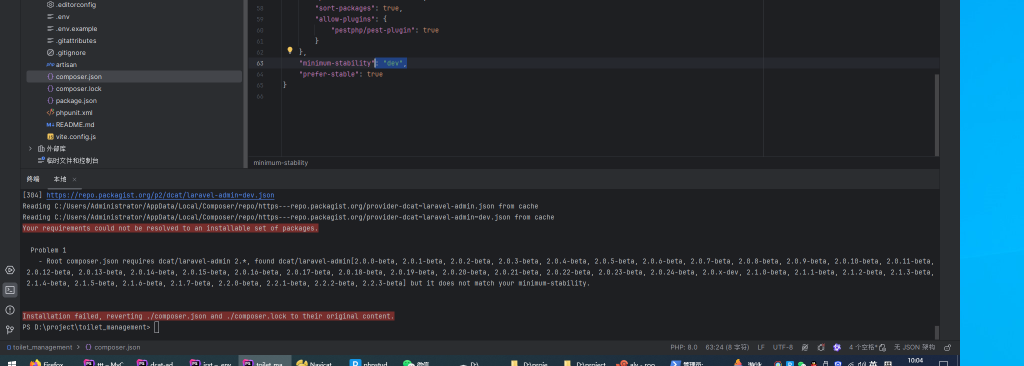This screenshot has height=366, width=1024.
Task: Open the .editorconfig file in project tree
Action: 71,5
